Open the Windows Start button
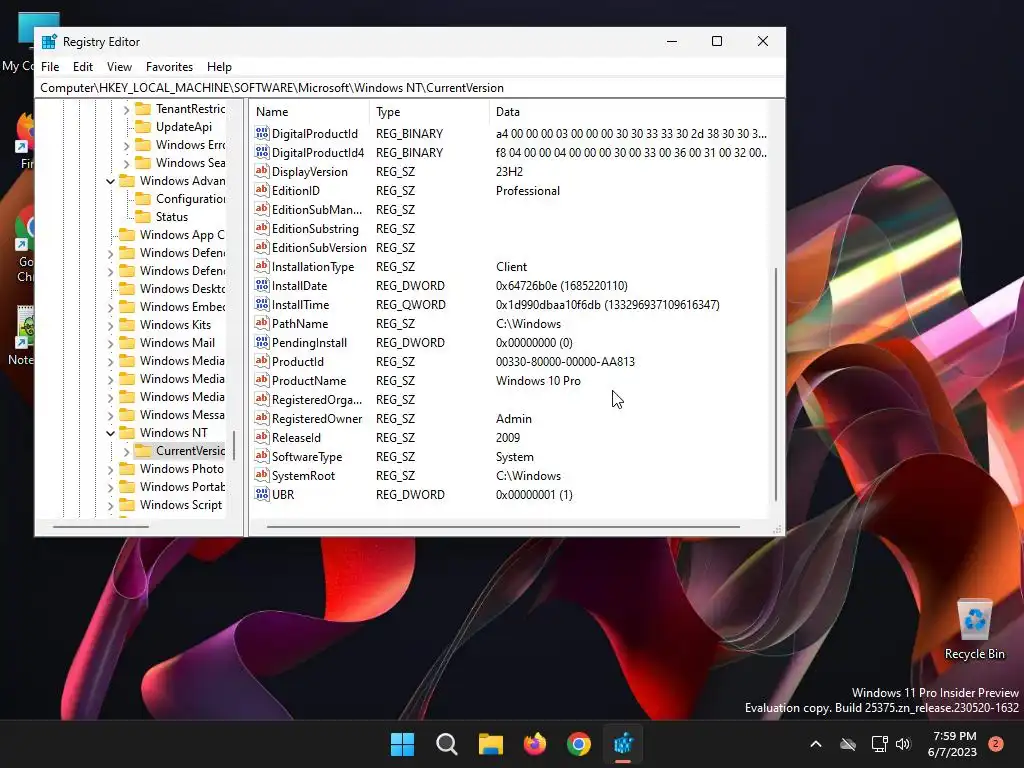This screenshot has width=1024, height=768. click(x=402, y=744)
